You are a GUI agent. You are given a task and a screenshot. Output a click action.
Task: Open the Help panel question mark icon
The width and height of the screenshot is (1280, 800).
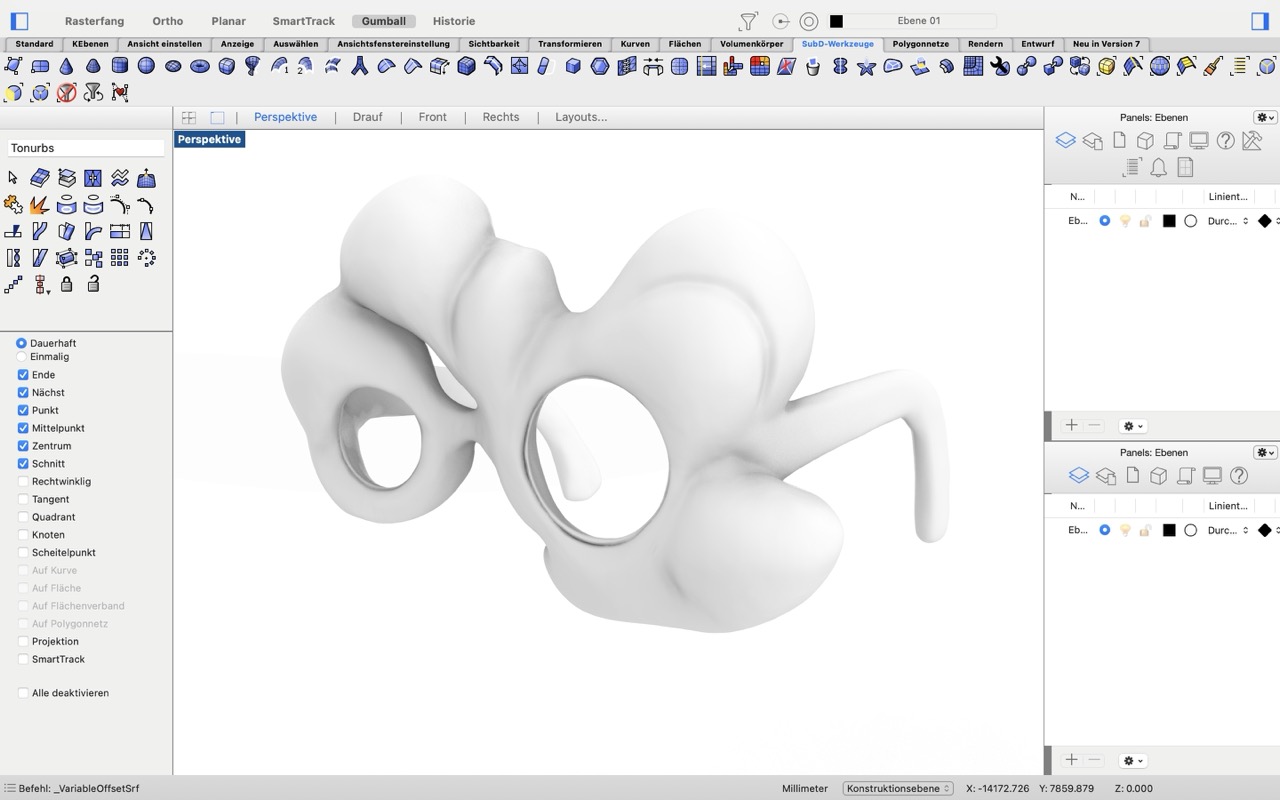point(1225,141)
